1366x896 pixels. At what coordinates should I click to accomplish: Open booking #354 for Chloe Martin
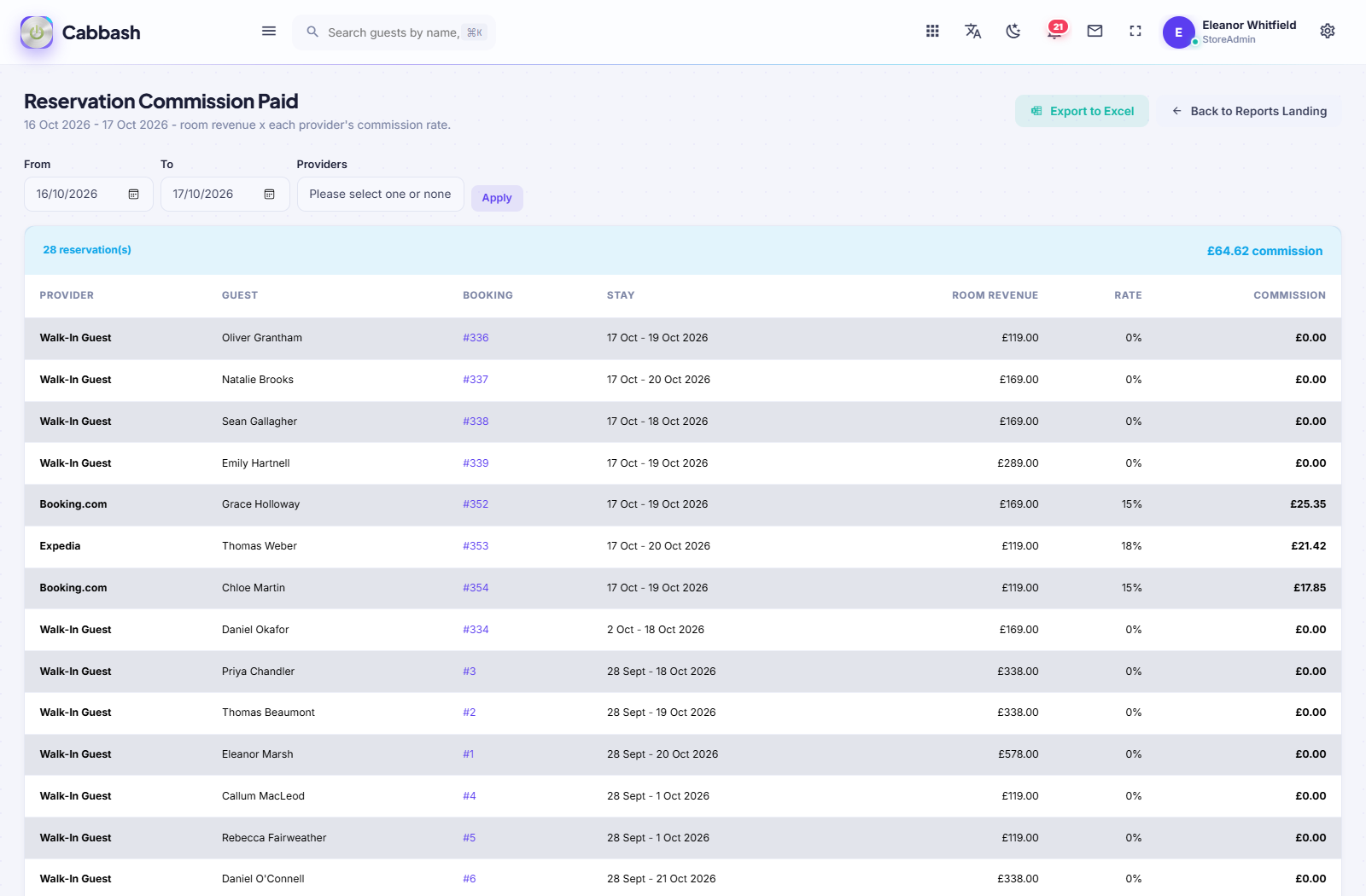click(476, 588)
